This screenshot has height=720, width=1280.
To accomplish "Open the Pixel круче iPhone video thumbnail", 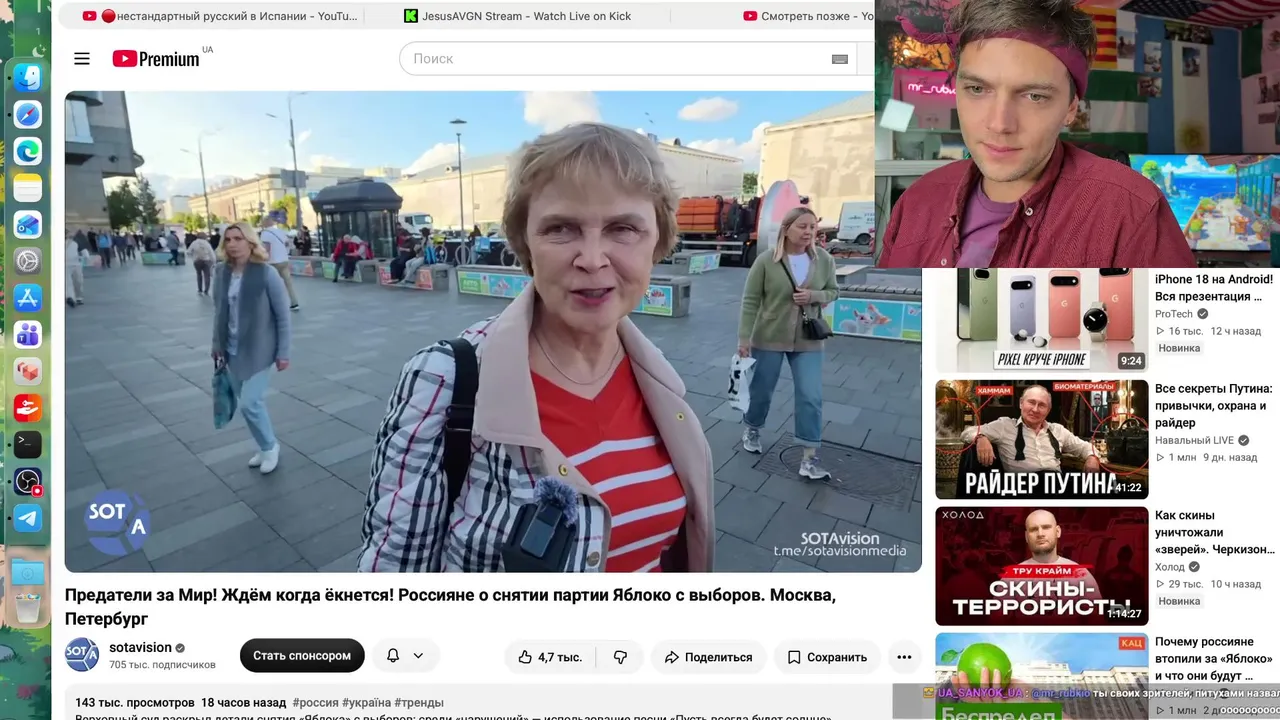I will 1042,320.
